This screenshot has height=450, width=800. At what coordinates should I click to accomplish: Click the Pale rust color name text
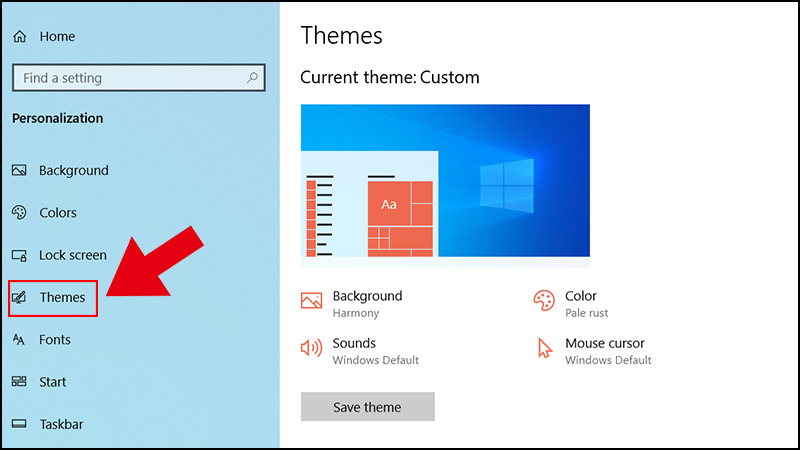586,313
